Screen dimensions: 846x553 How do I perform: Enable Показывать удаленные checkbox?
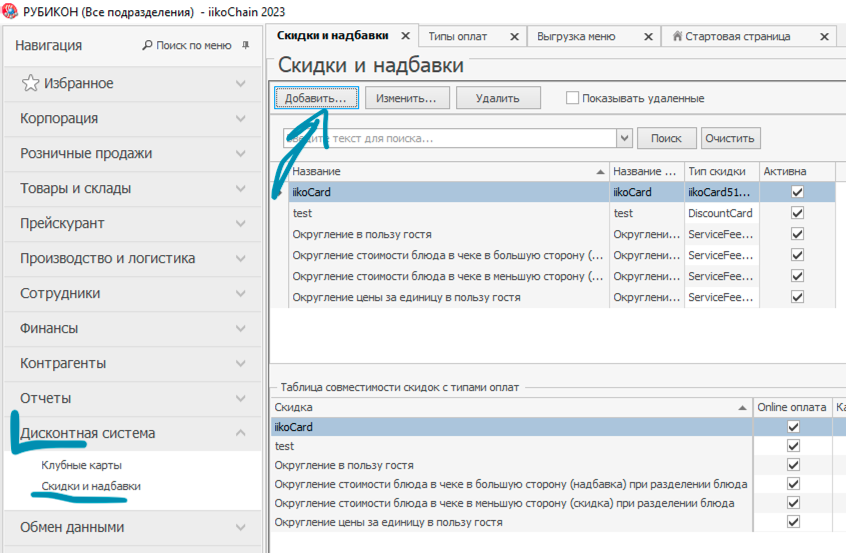pos(573,98)
